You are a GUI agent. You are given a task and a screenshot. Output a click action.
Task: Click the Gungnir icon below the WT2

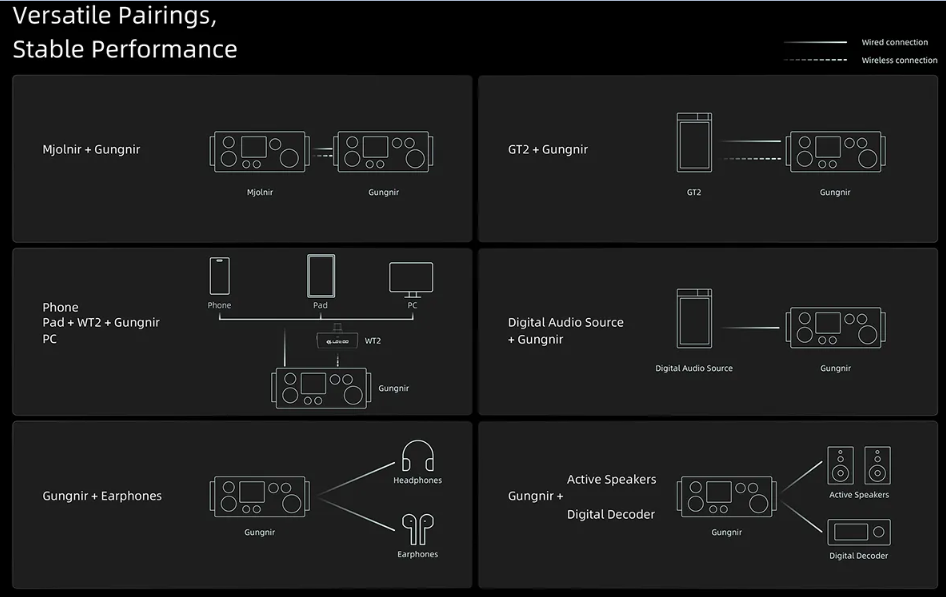pyautogui.click(x=321, y=388)
